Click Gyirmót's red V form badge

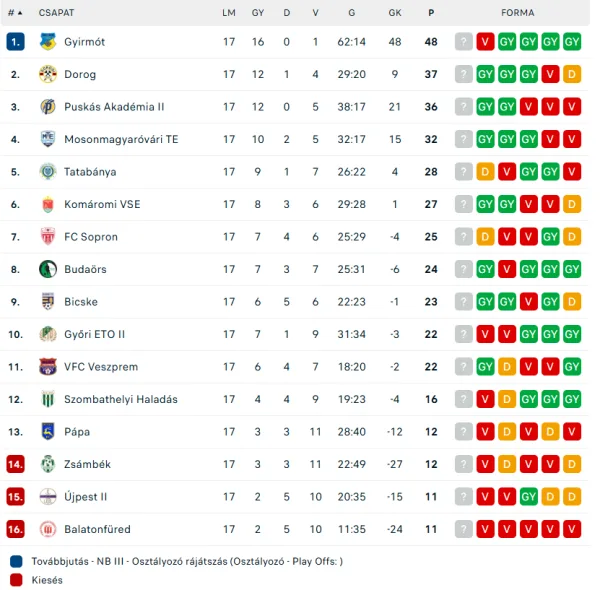click(485, 42)
